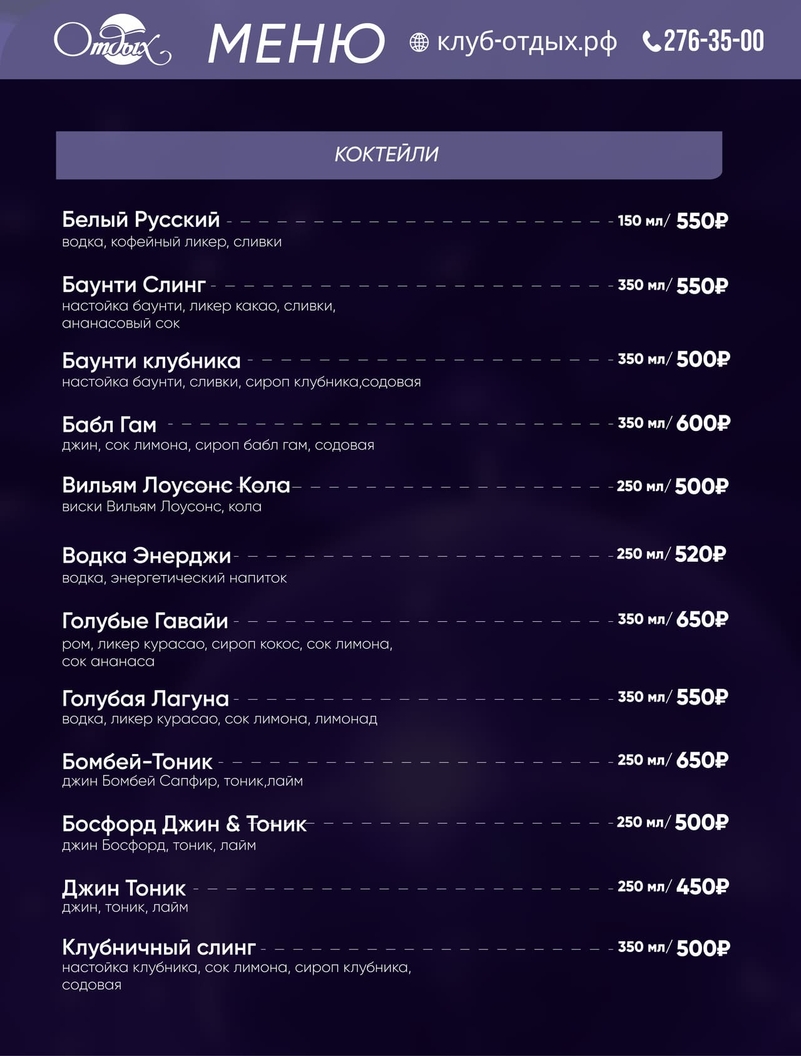This screenshot has width=801, height=1056.
Task: Select the КОКТЕЙЛИ section banner
Action: click(x=388, y=155)
